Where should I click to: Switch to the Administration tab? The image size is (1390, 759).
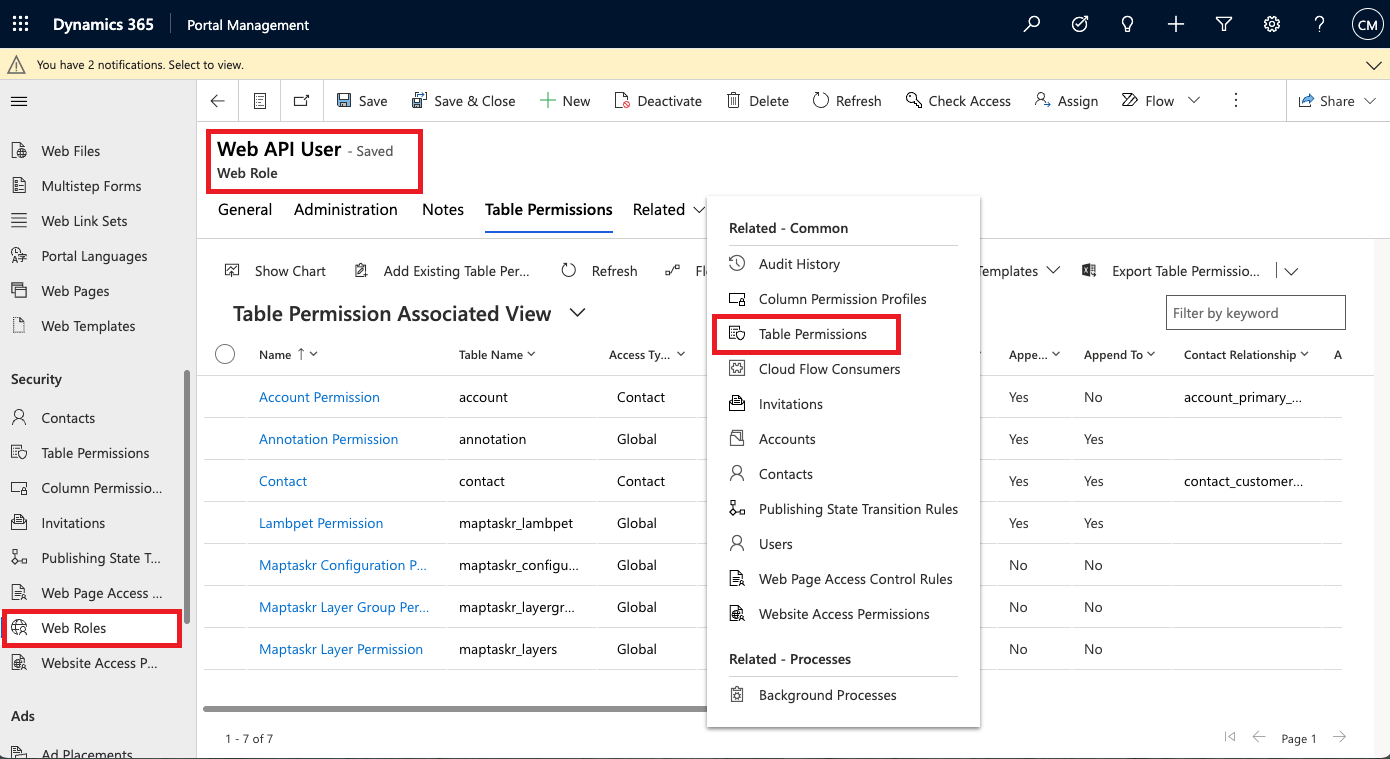346,210
